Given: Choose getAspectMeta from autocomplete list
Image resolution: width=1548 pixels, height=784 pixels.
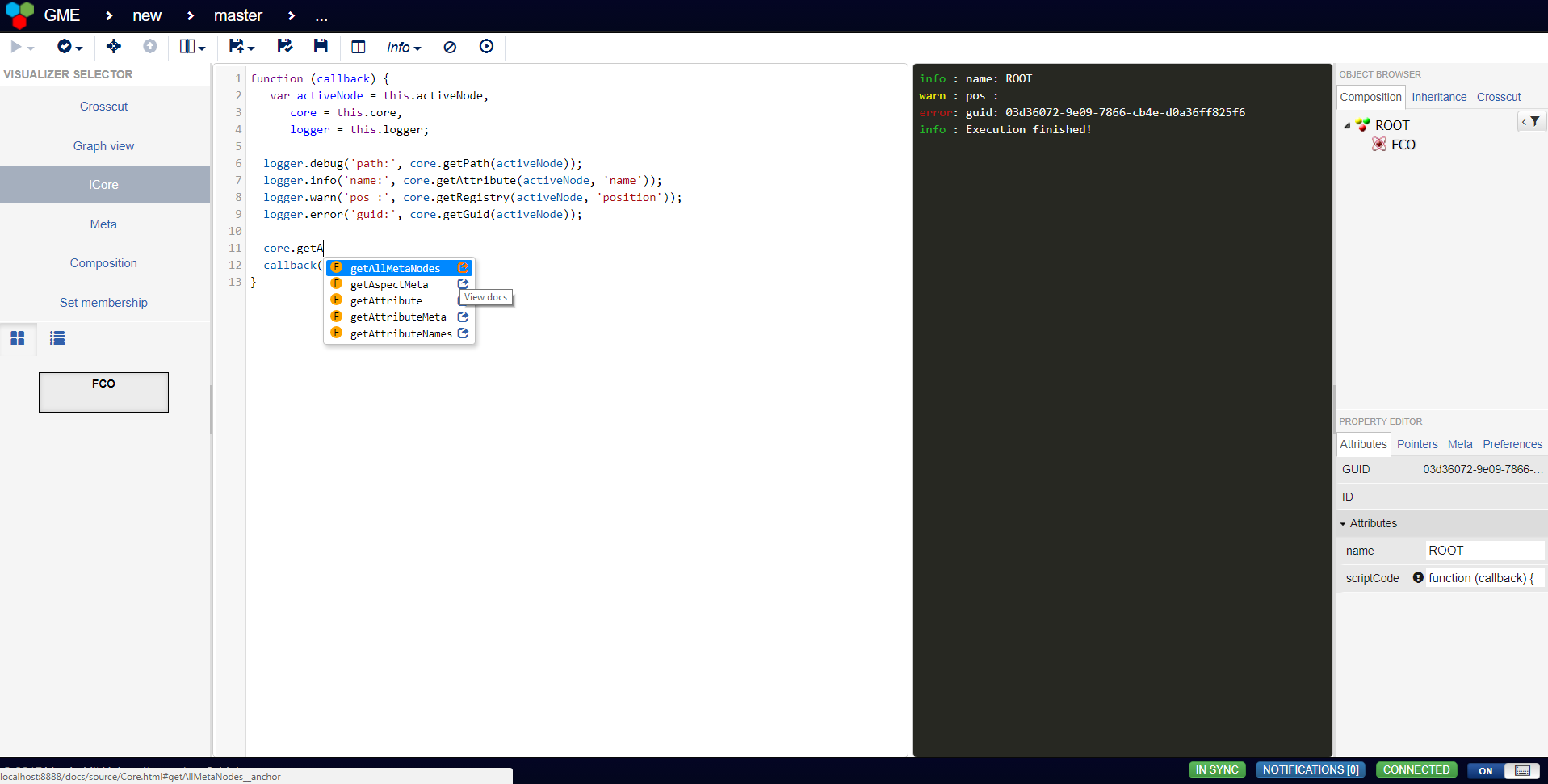Looking at the screenshot, I should coord(389,284).
